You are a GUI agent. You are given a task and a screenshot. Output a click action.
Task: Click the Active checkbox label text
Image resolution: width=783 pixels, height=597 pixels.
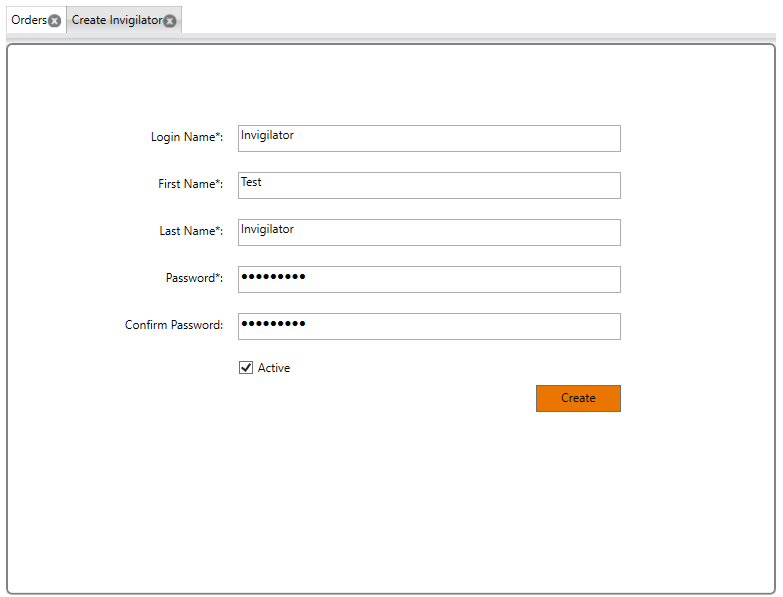point(274,368)
